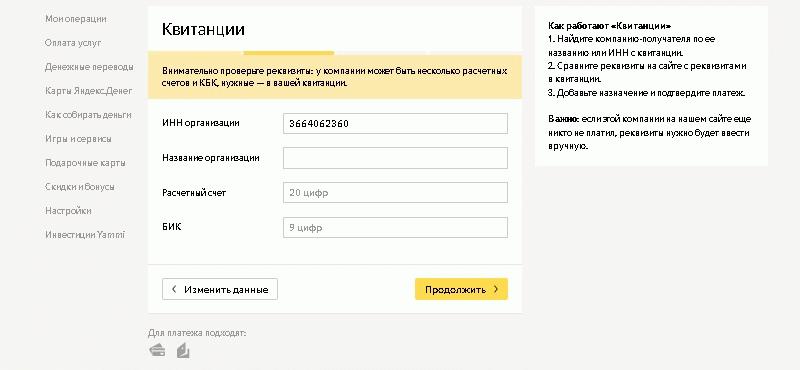Viewport: 800px width, 370px height.
Task: Click the chevron on the Продолжить button
Action: pos(496,289)
